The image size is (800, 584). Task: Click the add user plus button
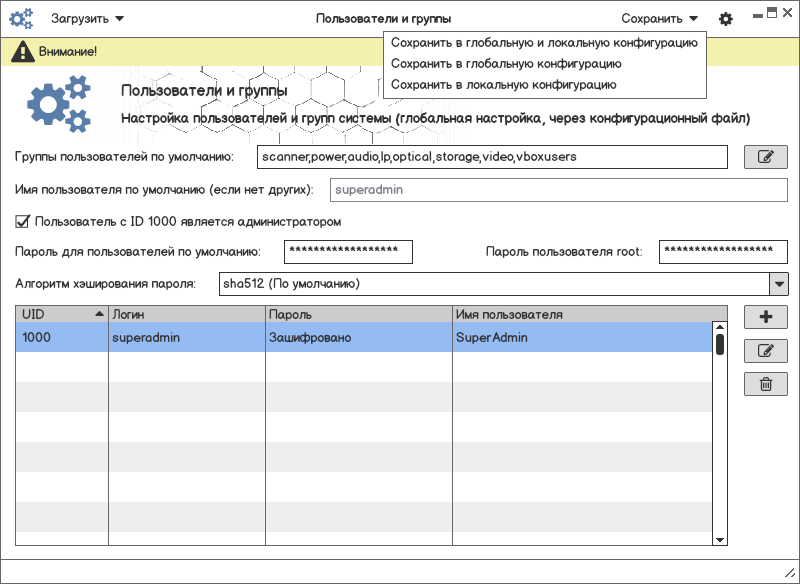click(x=766, y=317)
